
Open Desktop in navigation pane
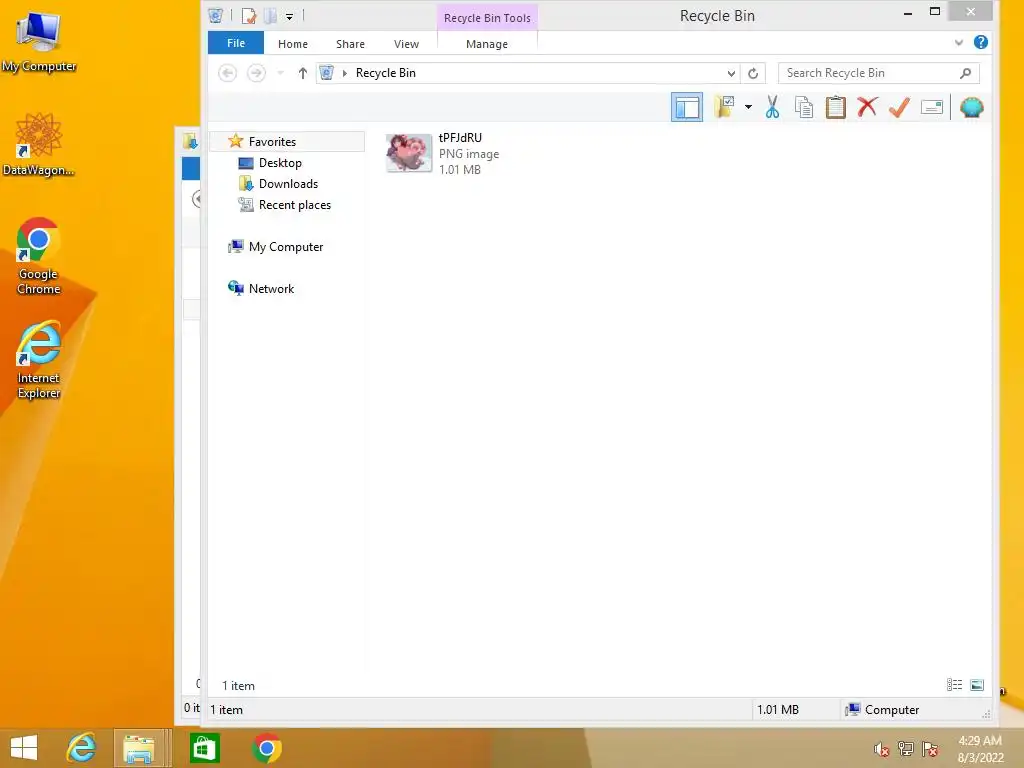280,163
